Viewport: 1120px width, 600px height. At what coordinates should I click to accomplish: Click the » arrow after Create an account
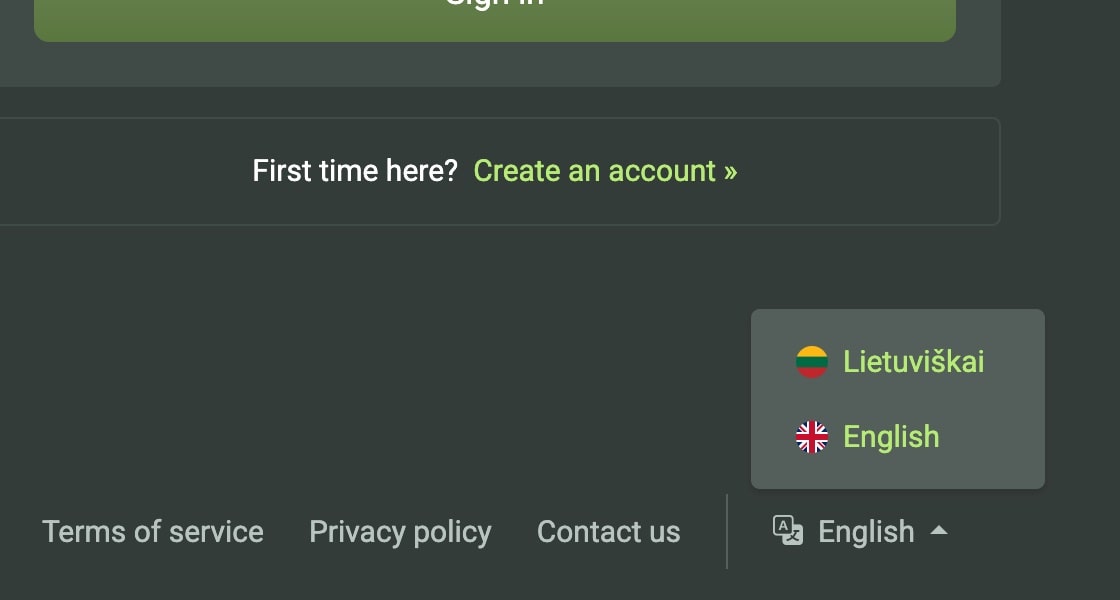pyautogui.click(x=730, y=172)
